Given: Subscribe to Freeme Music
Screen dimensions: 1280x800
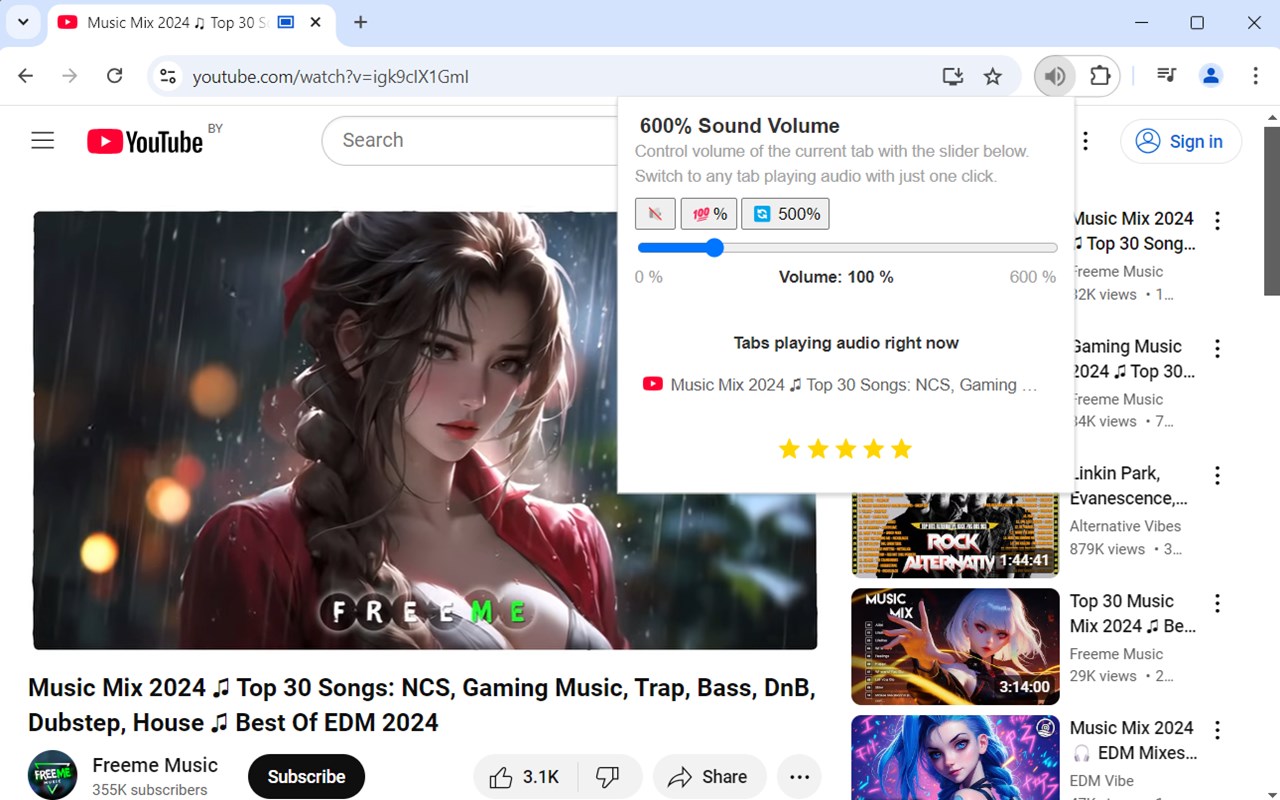Looking at the screenshot, I should click(x=306, y=777).
